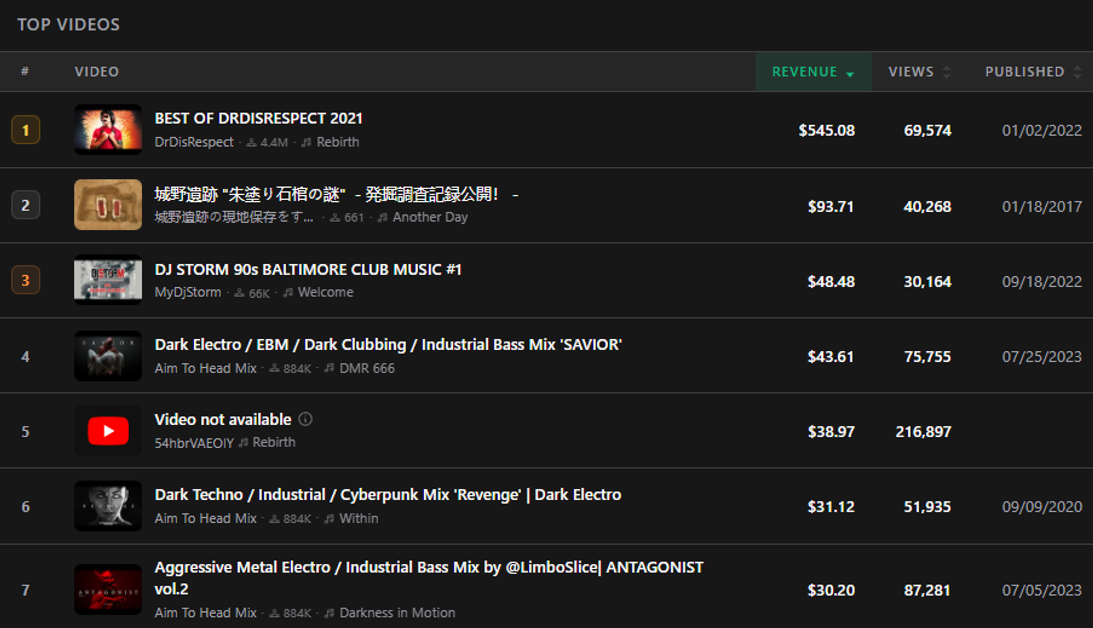Open DJ STORM Baltimore Club video thumbnail

108,280
